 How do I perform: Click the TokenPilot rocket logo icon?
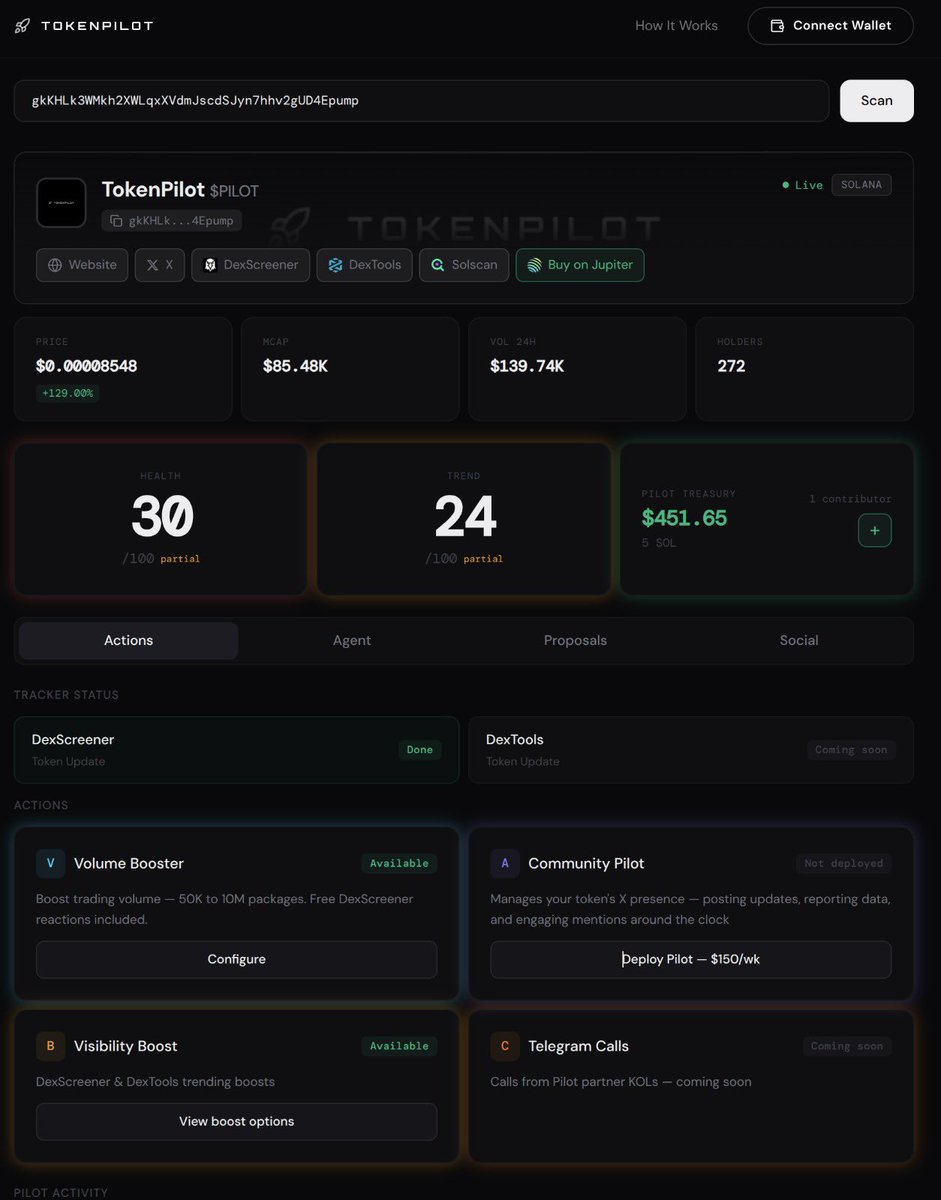(22, 26)
